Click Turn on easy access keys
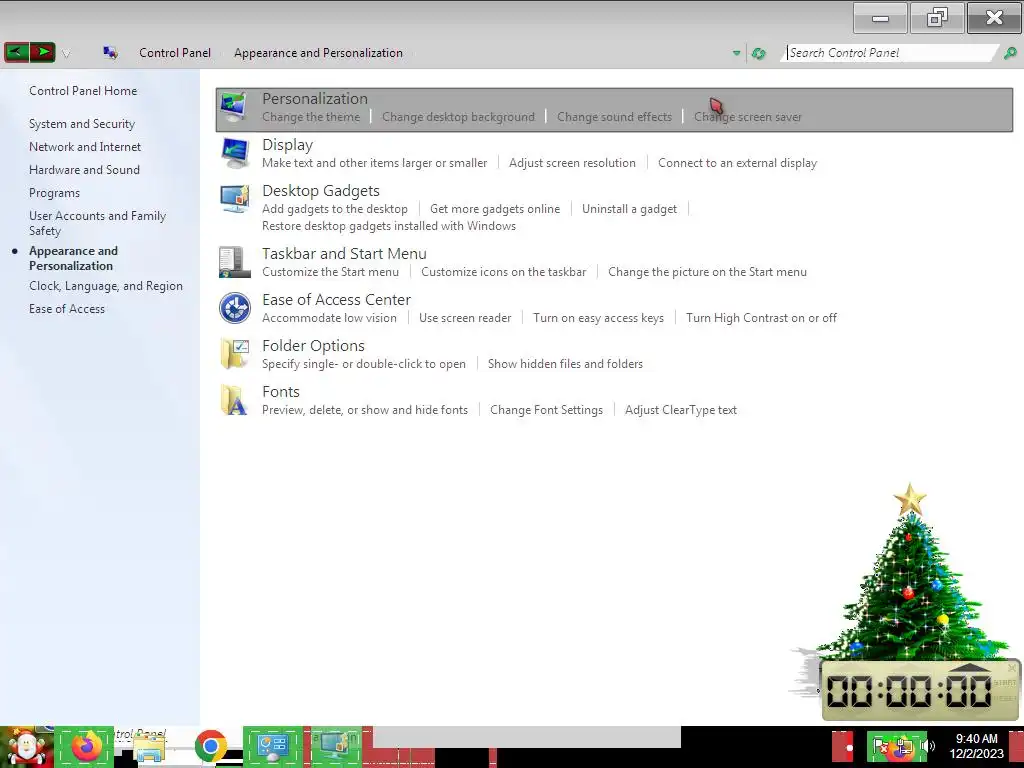This screenshot has height=768, width=1024. click(x=598, y=318)
